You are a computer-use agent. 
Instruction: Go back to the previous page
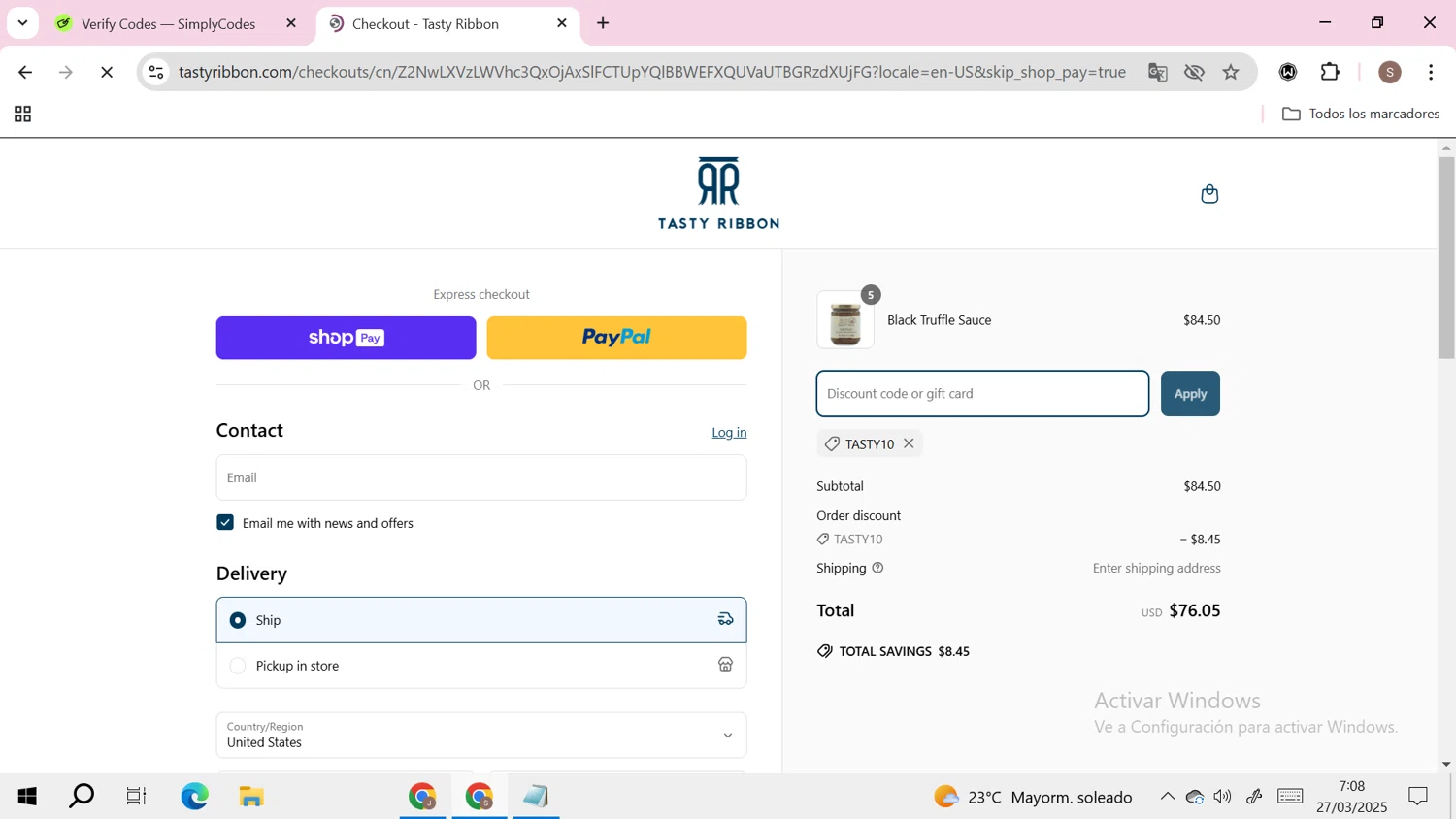coord(25,72)
